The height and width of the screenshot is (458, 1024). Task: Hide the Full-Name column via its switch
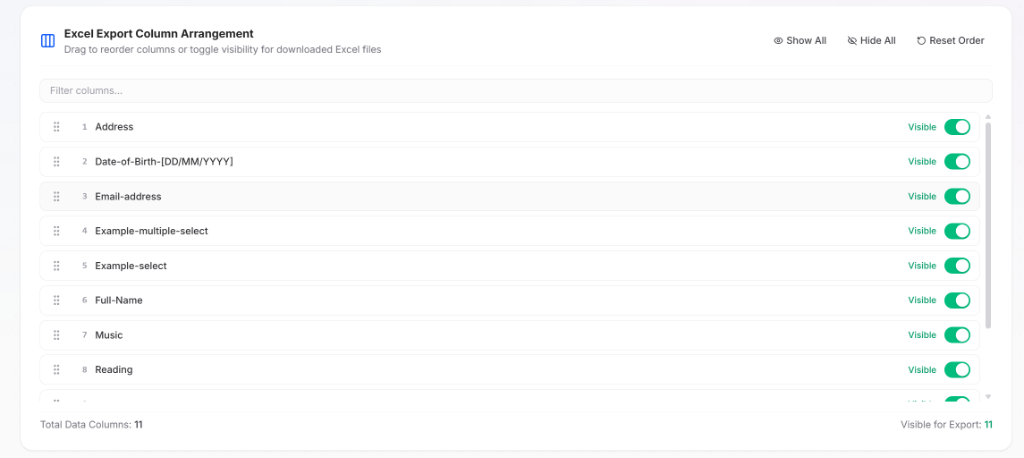pos(957,301)
